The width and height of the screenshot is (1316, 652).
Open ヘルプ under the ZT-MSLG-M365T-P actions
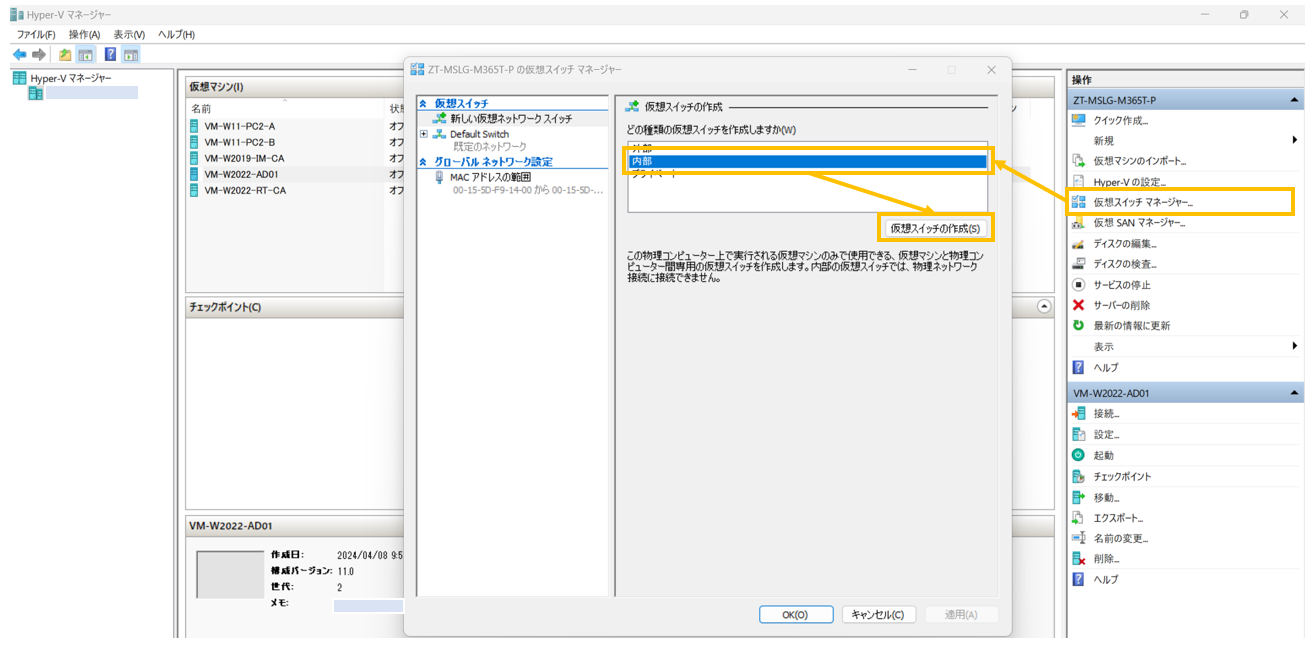[x=1106, y=367]
